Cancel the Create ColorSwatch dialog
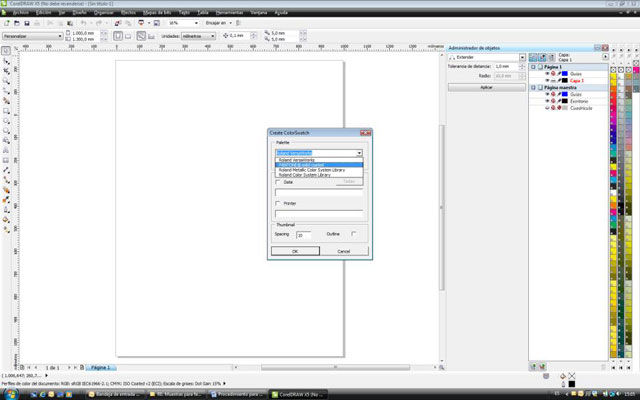This screenshot has height=400, width=640. coord(343,251)
